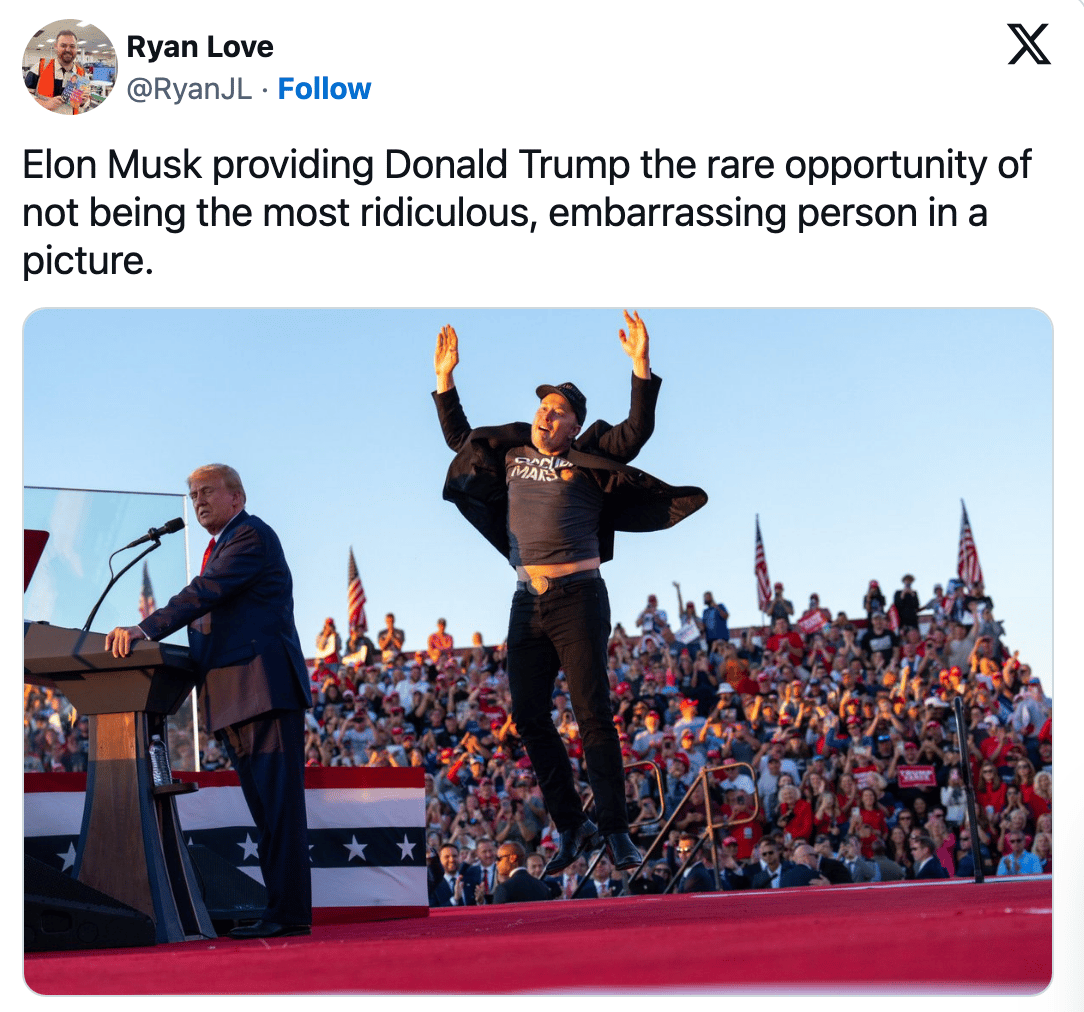The image size is (1084, 1012).
Task: Click the rightmost American flag in photo
Action: coord(969,545)
